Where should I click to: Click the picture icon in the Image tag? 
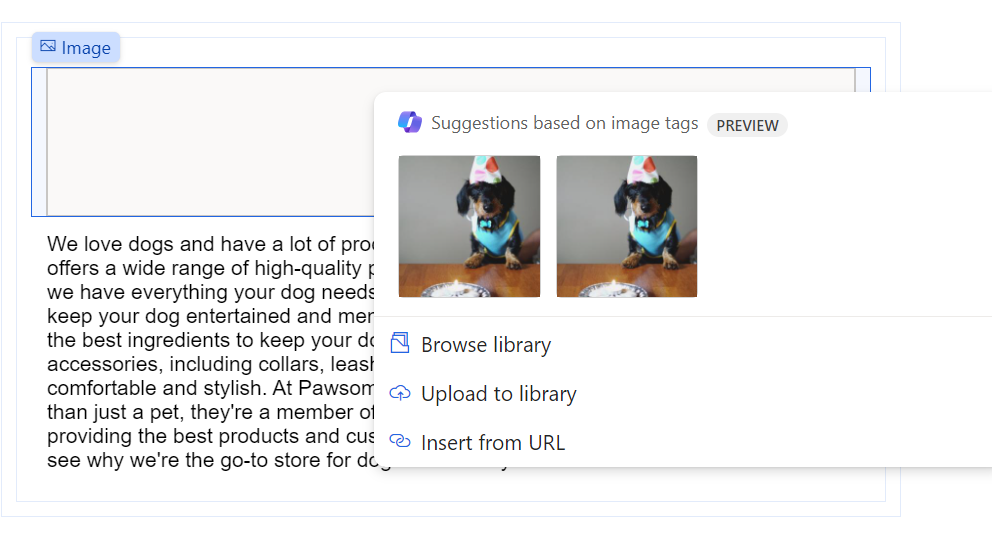coord(48,47)
